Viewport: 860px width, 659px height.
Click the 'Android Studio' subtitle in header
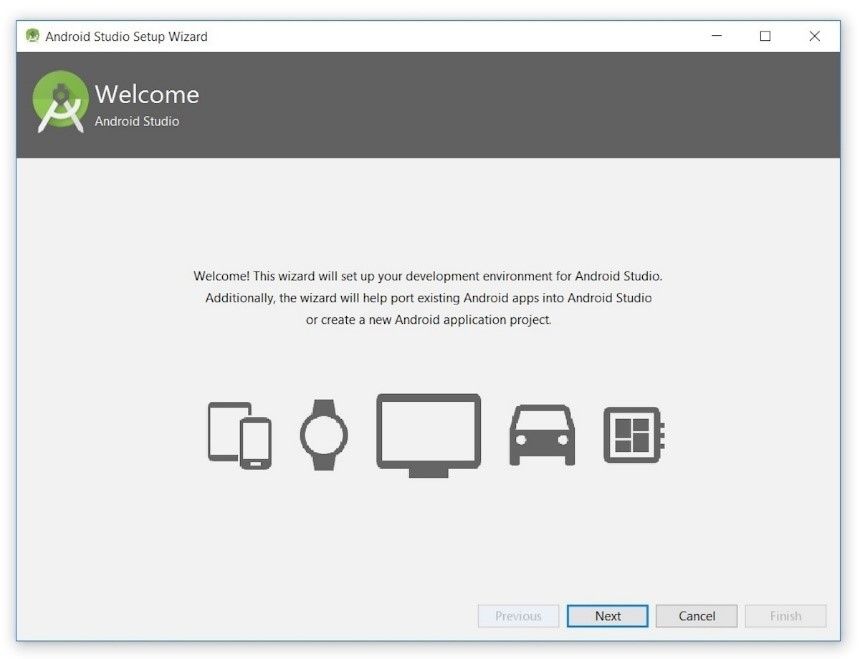coord(137,121)
